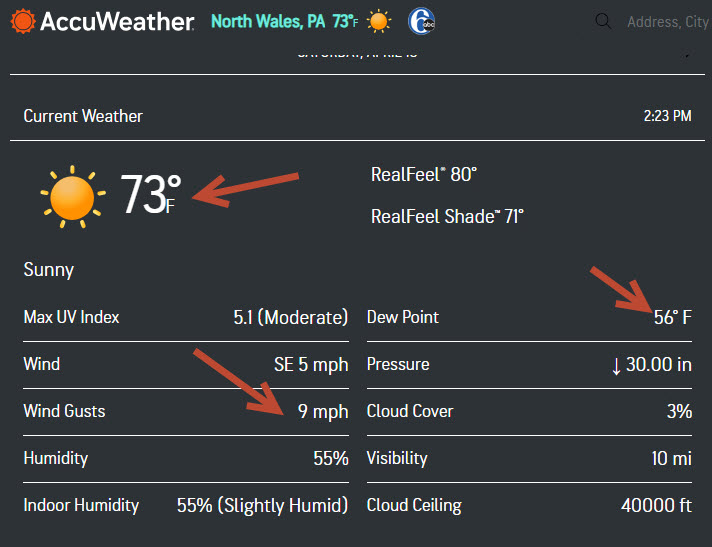Click the Cloud Ceiling 40000 ft value
This screenshot has width=712, height=547.
656,505
